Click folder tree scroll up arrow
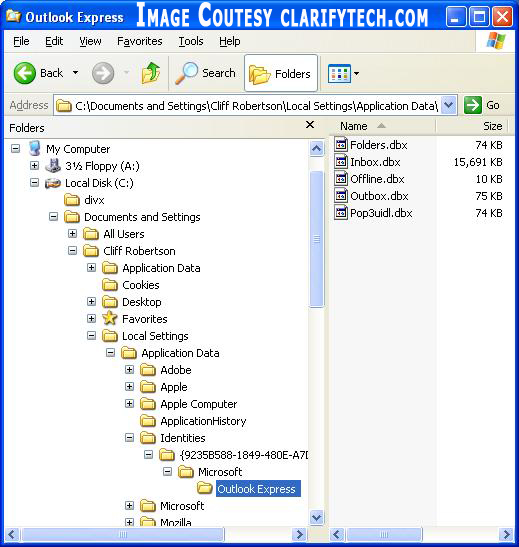This screenshot has height=547, width=519. [x=316, y=149]
